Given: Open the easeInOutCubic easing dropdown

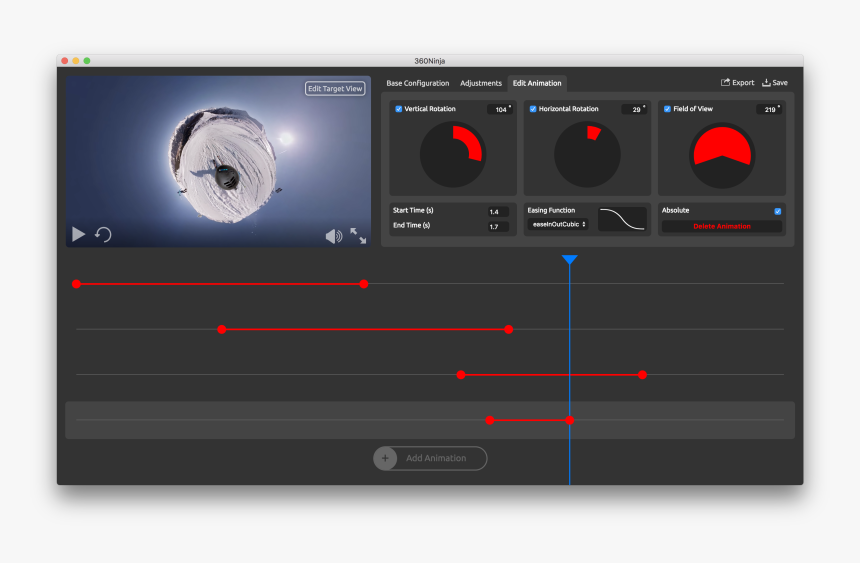Looking at the screenshot, I should coord(558,224).
